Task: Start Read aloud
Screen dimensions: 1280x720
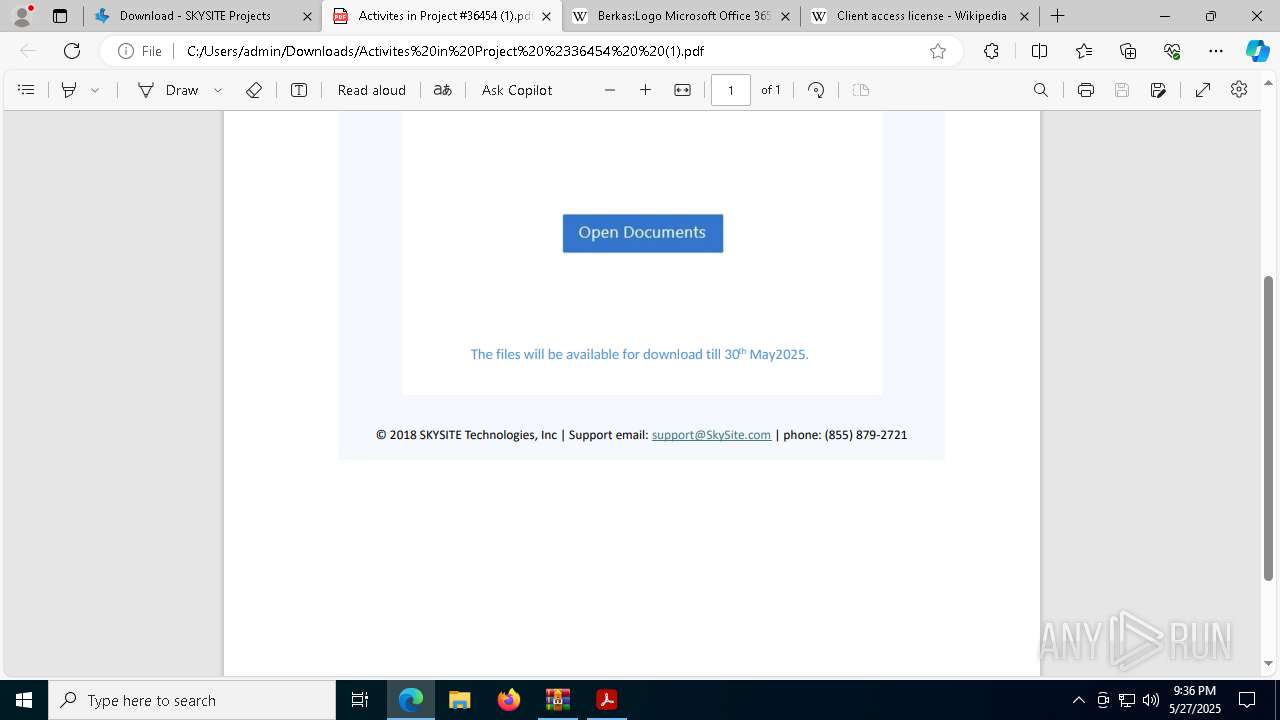Action: (x=371, y=90)
